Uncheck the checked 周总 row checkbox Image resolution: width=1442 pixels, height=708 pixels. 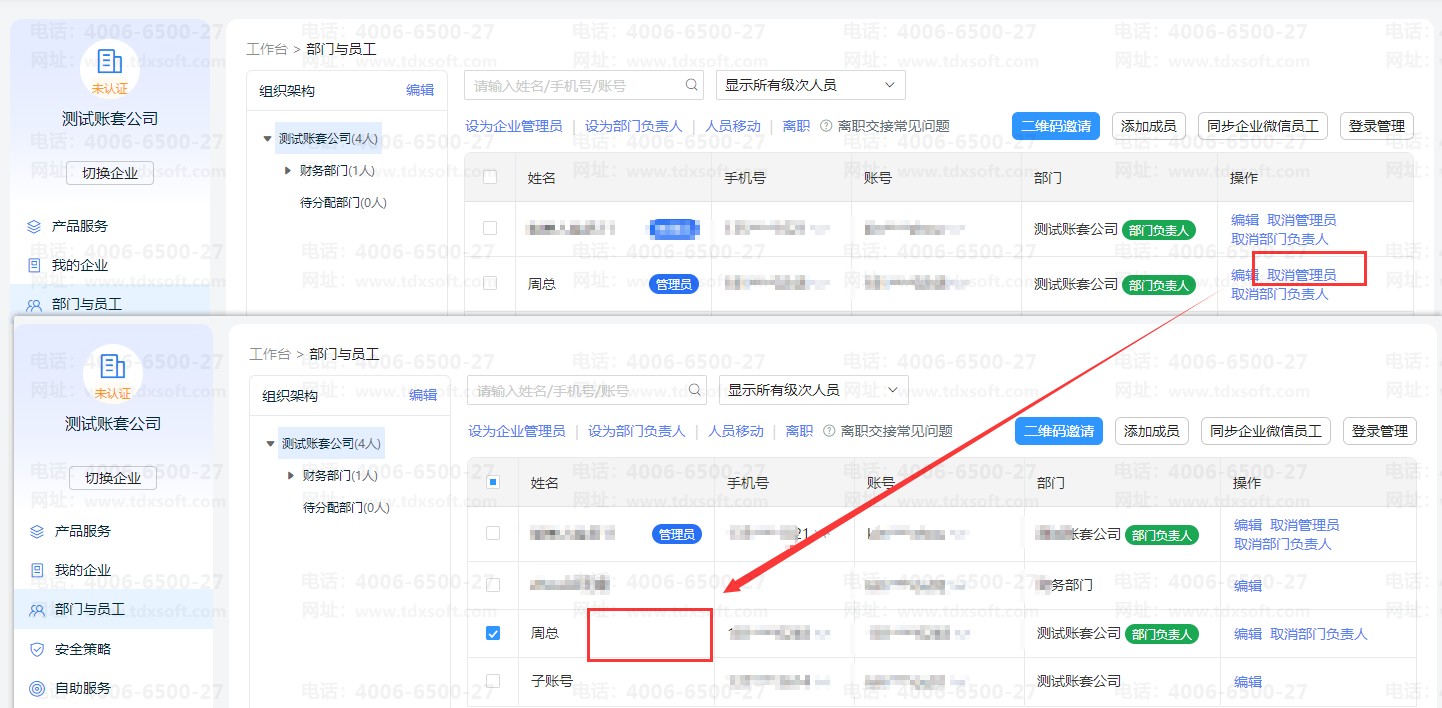coord(493,633)
